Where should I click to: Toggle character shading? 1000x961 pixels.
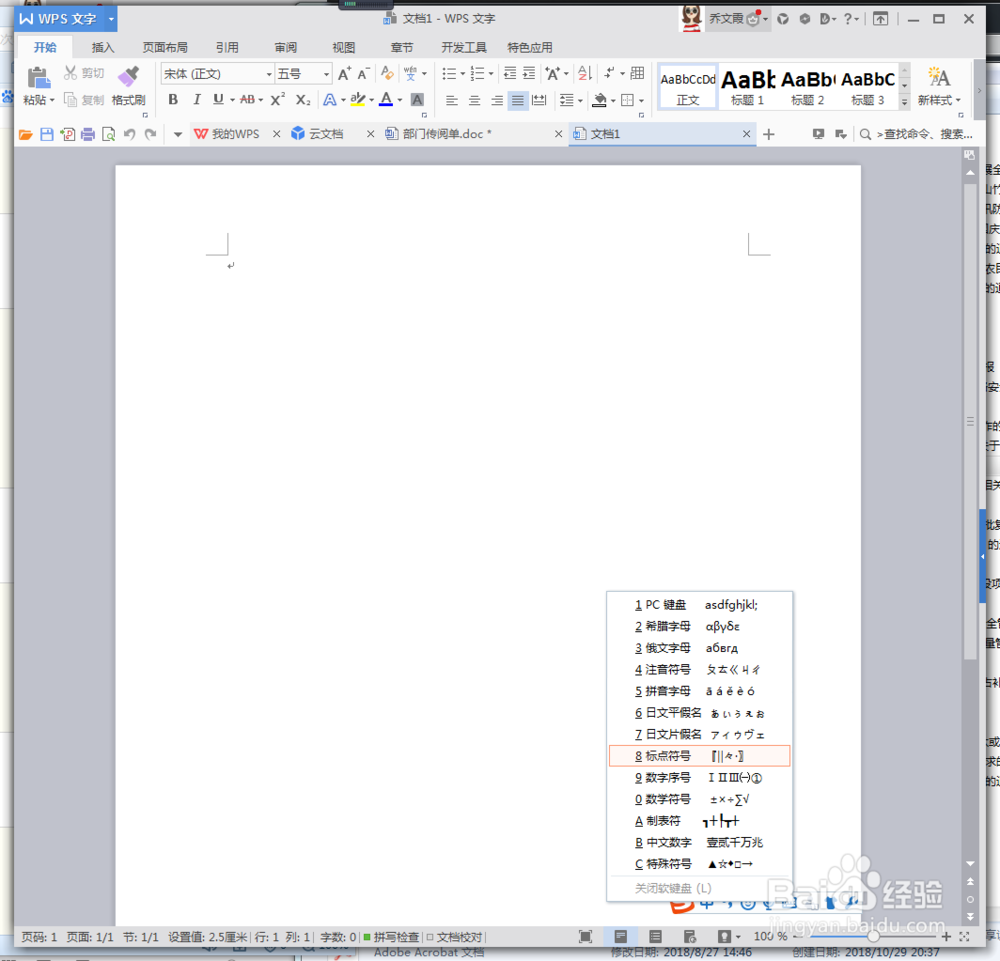(x=417, y=99)
